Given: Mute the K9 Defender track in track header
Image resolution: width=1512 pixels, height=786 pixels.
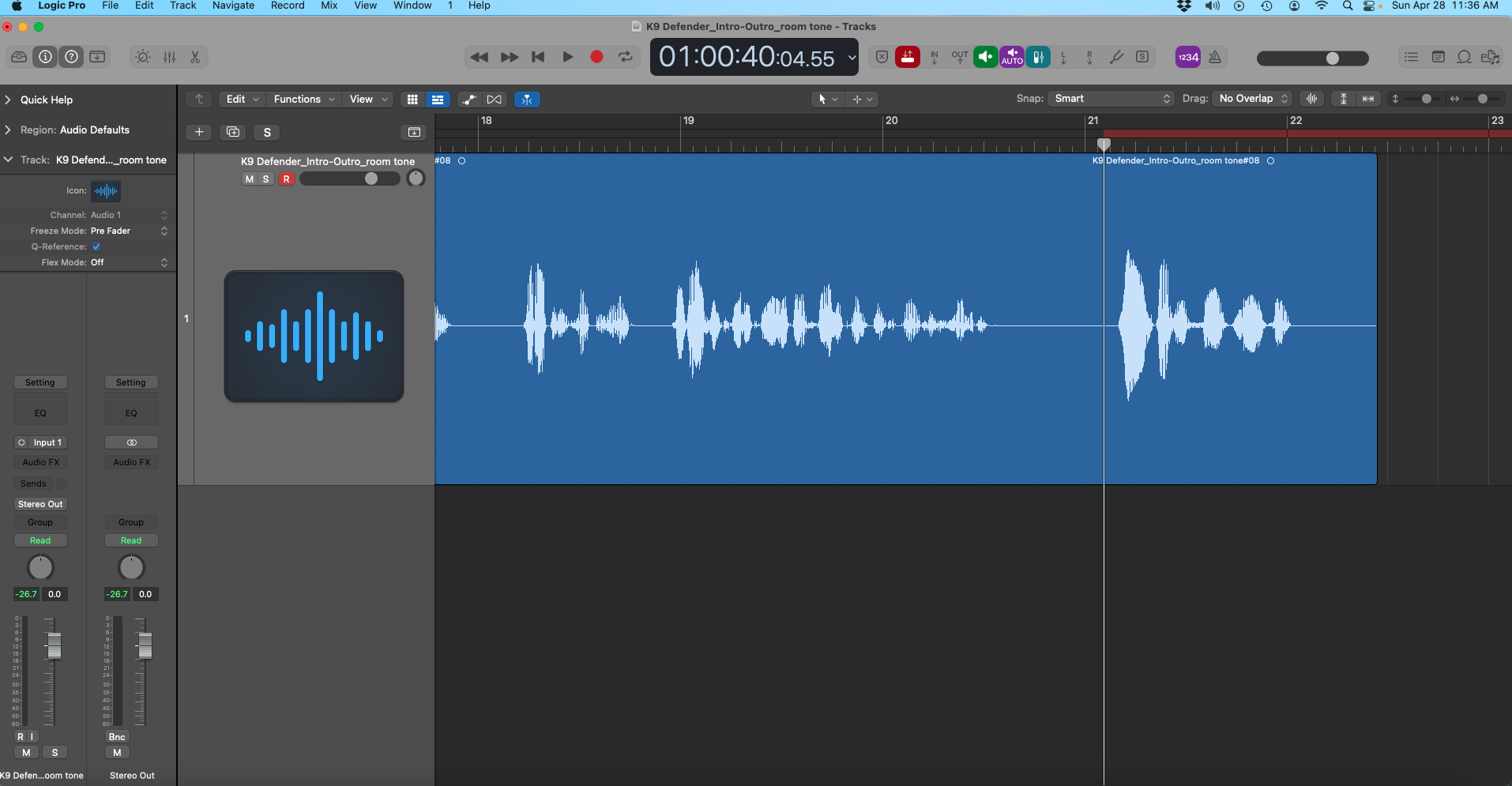Looking at the screenshot, I should (250, 179).
